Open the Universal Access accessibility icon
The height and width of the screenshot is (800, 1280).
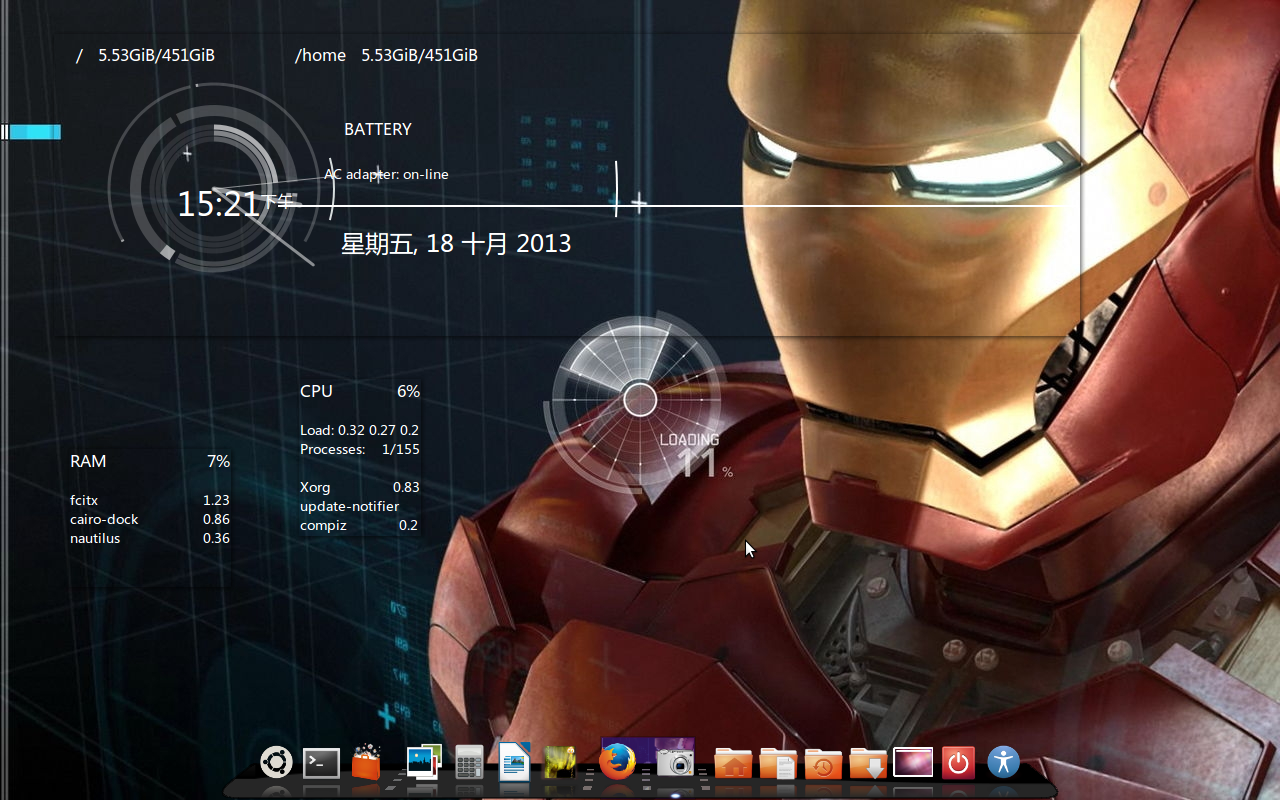(1003, 762)
